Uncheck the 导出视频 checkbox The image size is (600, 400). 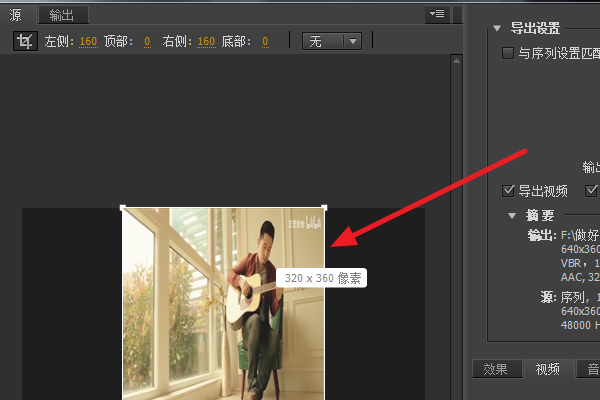tap(508, 191)
